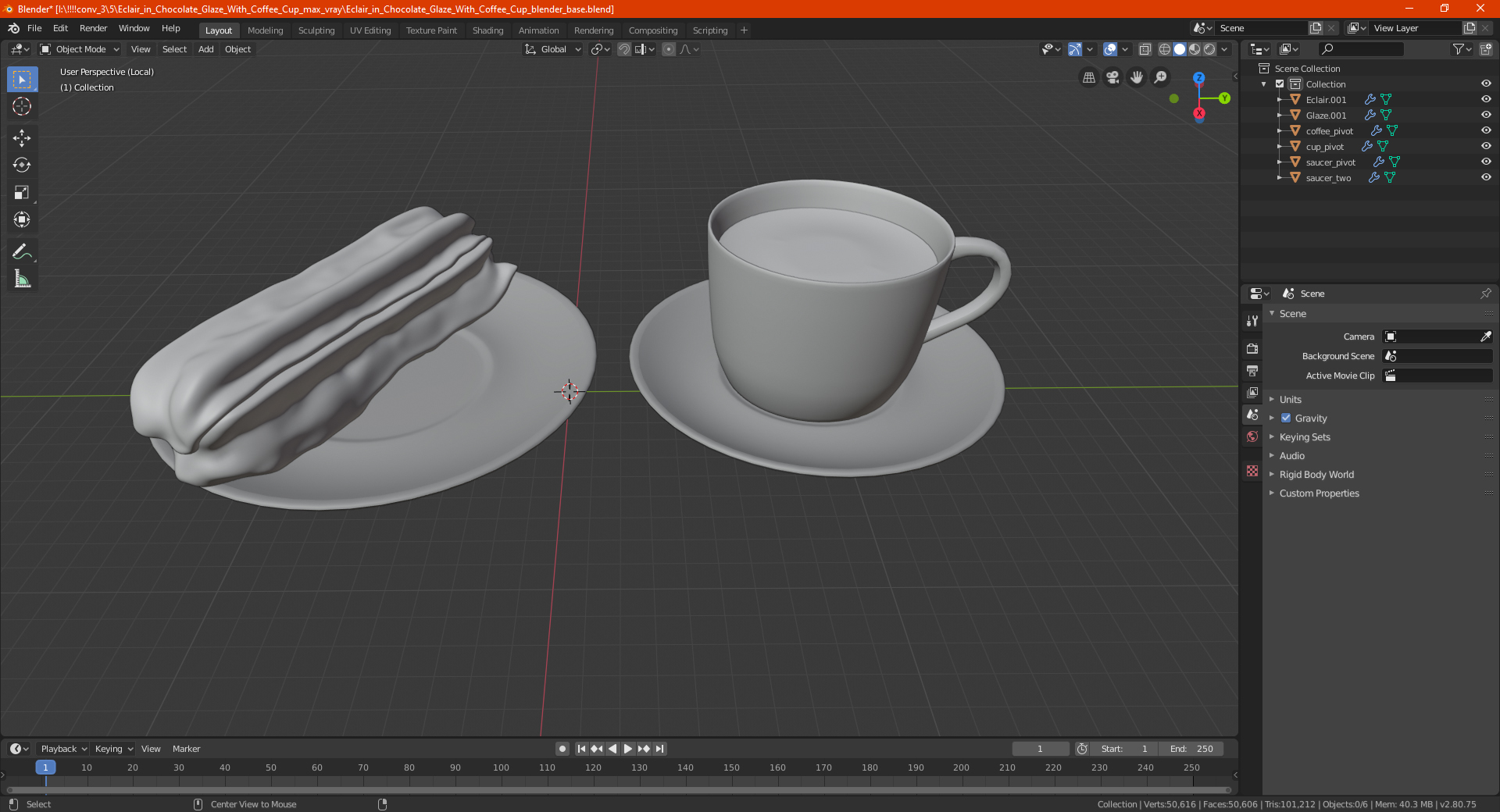
Task: Select the Move tool in the toolbar
Action: (x=22, y=138)
